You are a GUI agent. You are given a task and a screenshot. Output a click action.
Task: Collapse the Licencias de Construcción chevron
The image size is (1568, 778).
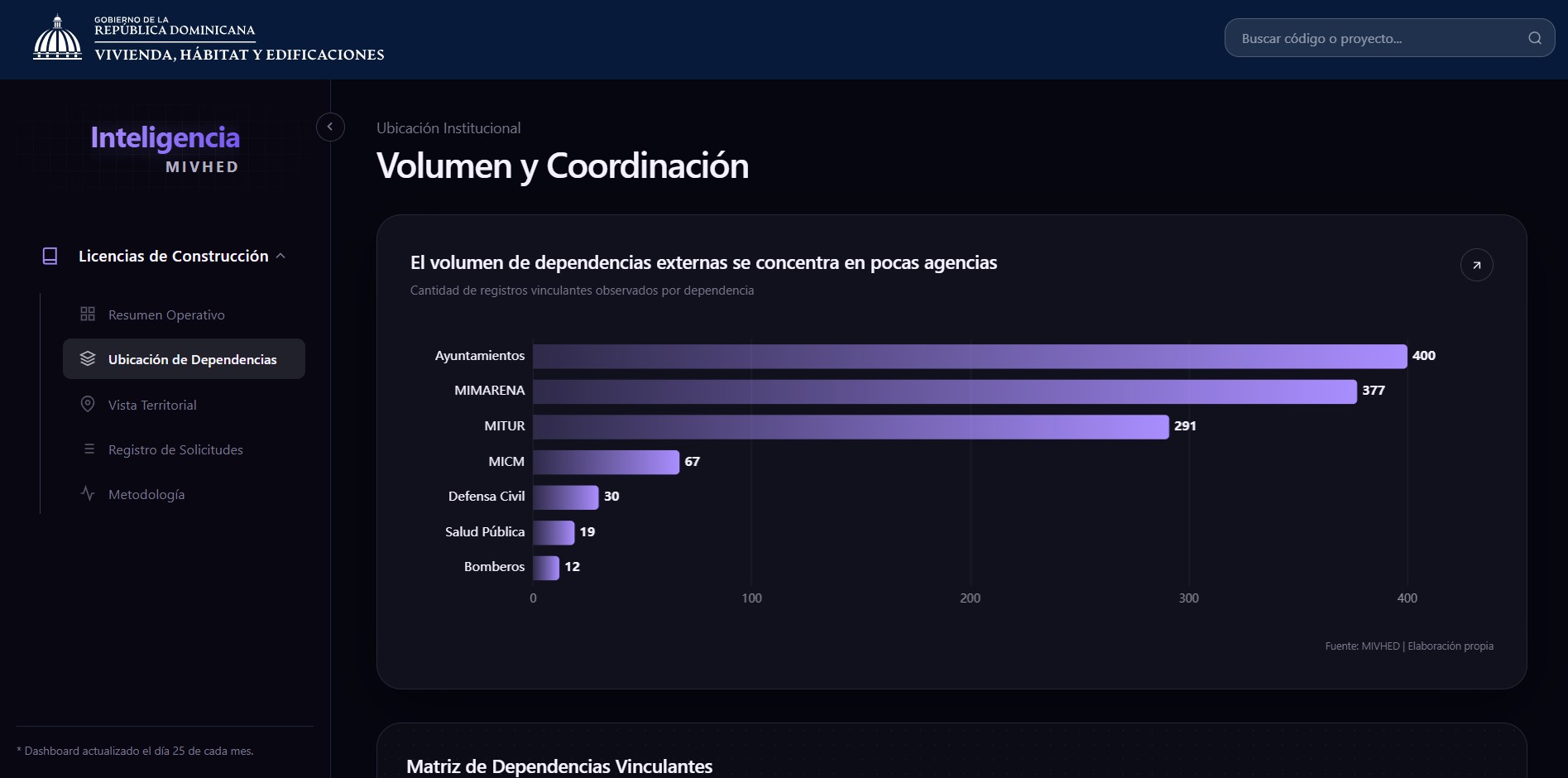click(x=281, y=256)
